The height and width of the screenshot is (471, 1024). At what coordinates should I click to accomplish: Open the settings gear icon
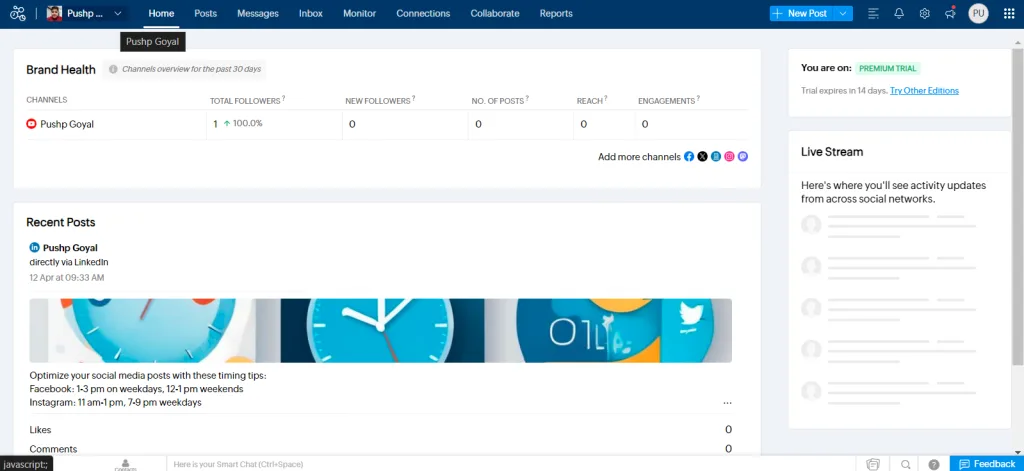coord(925,14)
